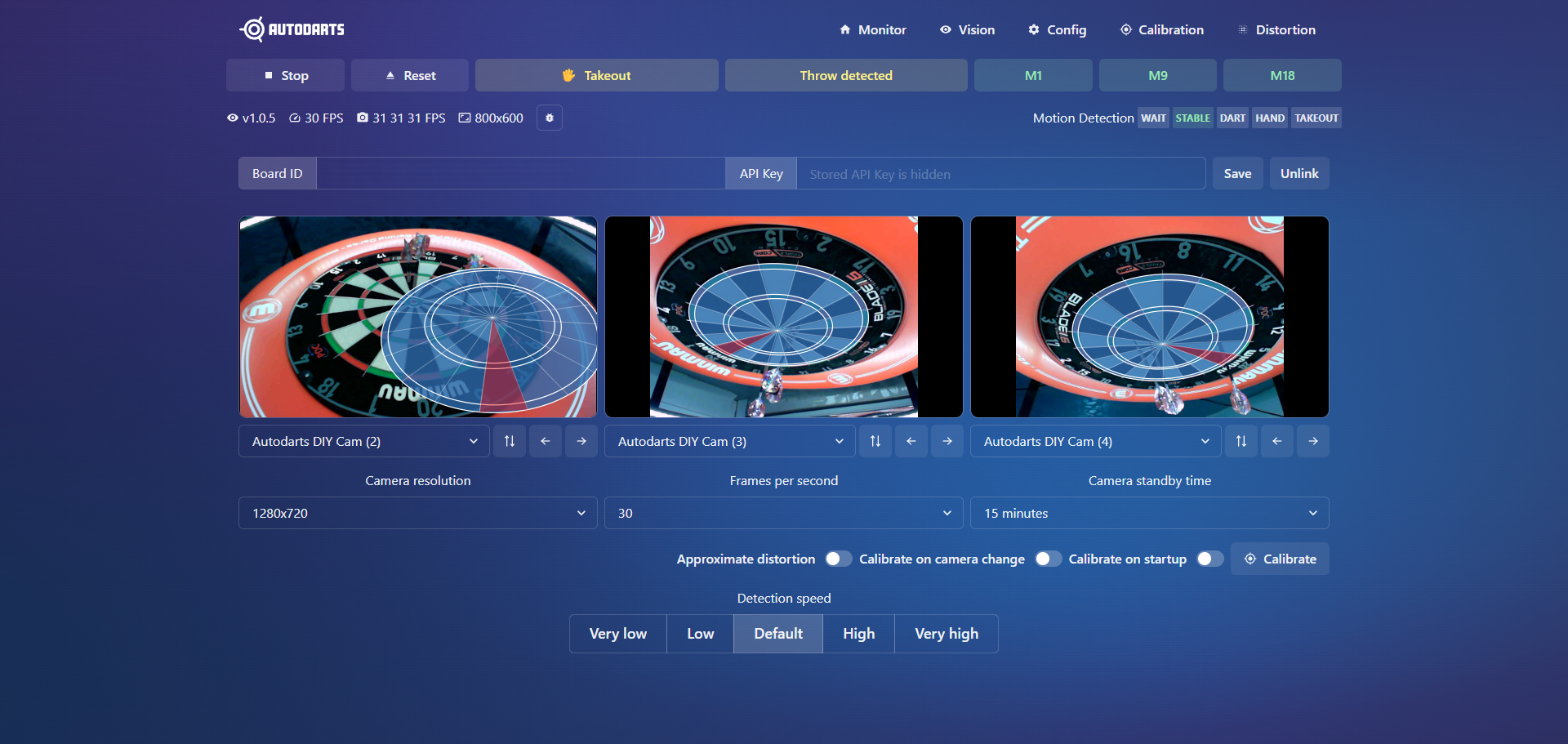Viewport: 1568px width, 744px height.
Task: Open the Camera resolution dropdown
Action: [418, 513]
